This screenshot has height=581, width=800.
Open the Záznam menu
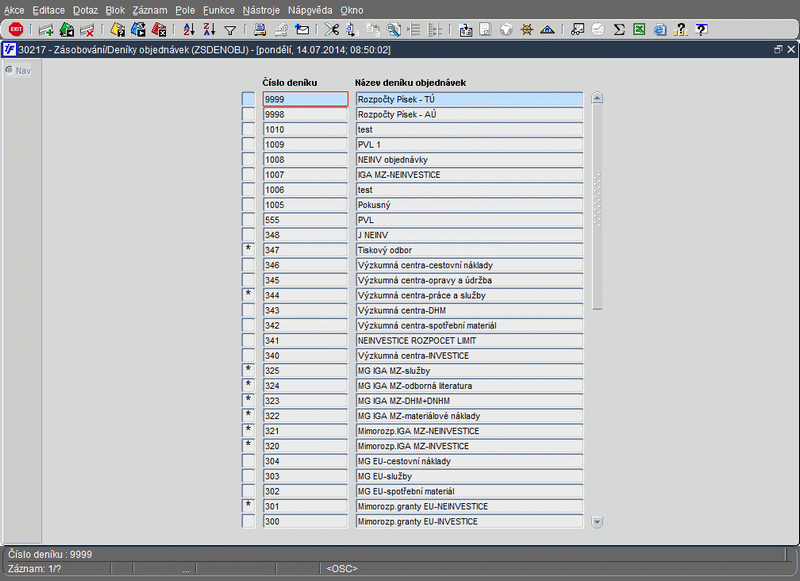[x=149, y=10]
